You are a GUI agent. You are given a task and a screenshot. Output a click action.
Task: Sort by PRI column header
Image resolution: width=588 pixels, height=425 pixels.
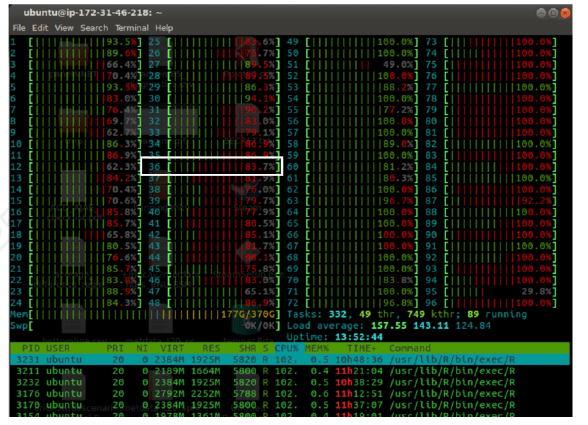click(x=115, y=348)
